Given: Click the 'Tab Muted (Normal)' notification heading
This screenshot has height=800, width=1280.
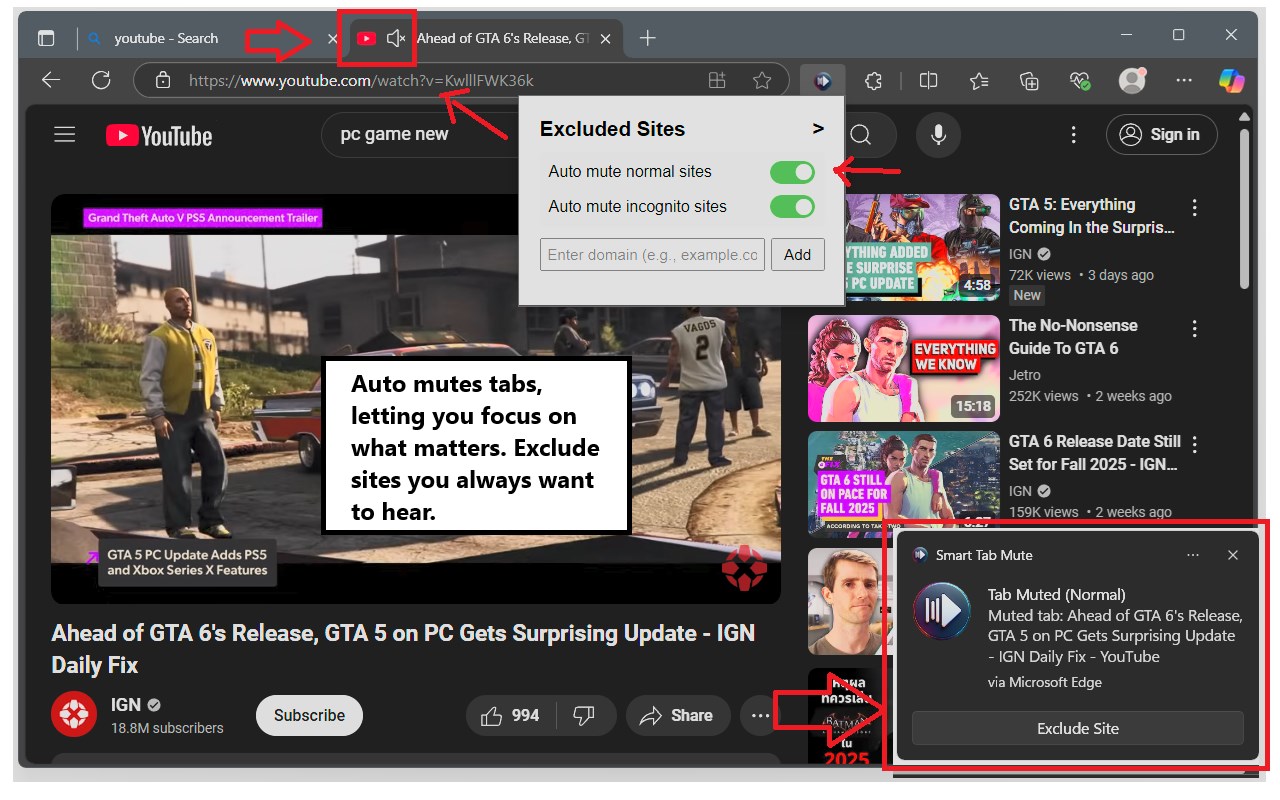Looking at the screenshot, I should 1056,595.
